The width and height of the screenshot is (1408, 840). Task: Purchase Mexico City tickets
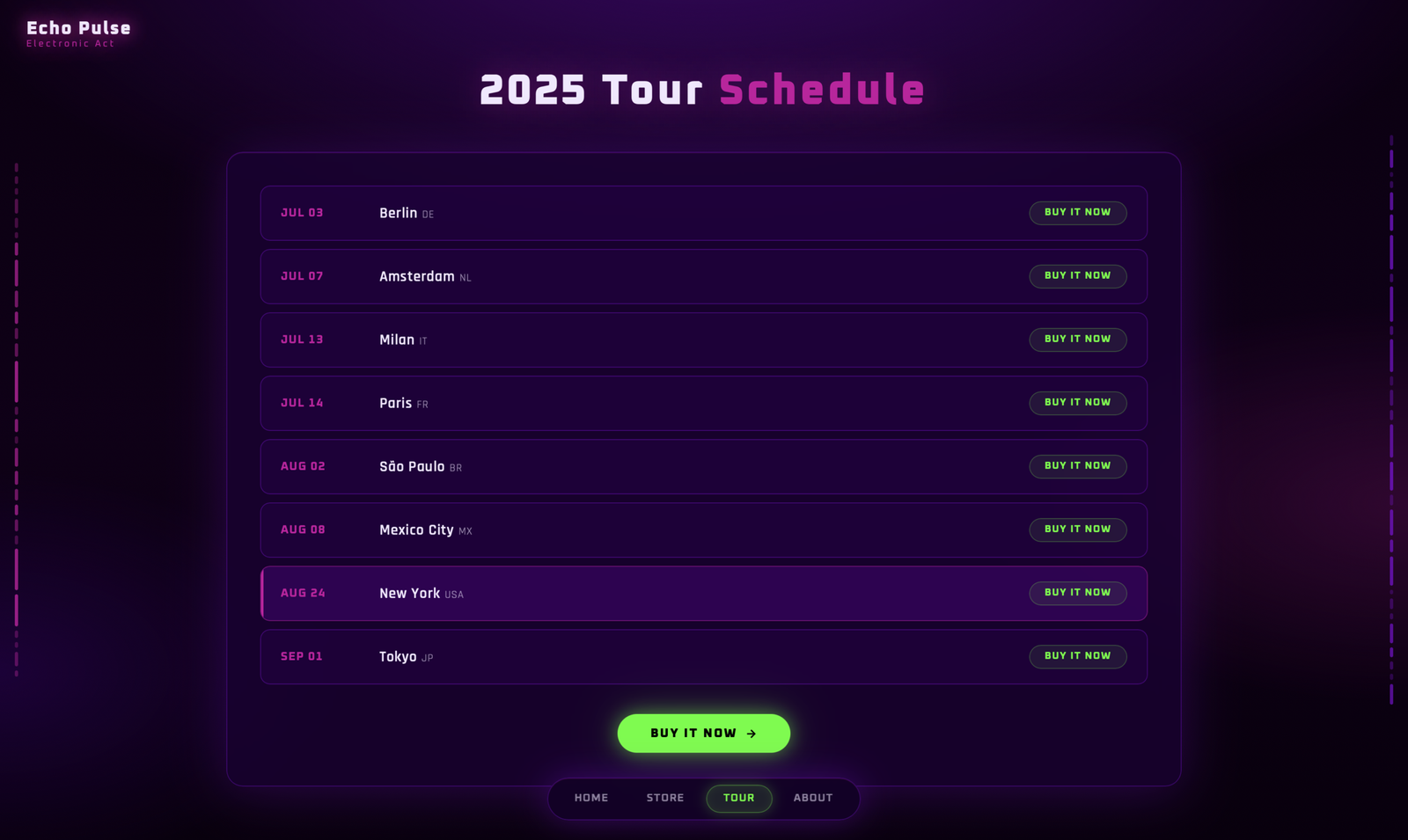[x=1077, y=530]
